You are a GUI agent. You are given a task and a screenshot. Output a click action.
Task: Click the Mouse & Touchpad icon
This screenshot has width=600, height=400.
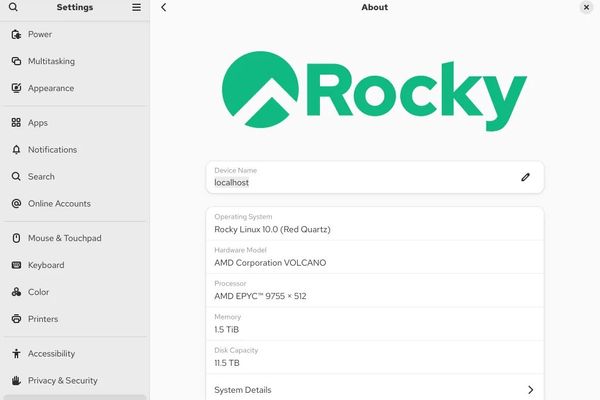click(x=16, y=238)
